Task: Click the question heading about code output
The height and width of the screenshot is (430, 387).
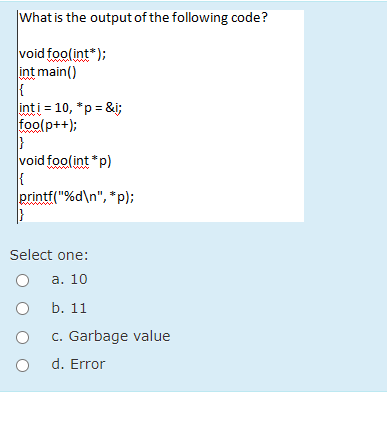Action: [x=143, y=18]
